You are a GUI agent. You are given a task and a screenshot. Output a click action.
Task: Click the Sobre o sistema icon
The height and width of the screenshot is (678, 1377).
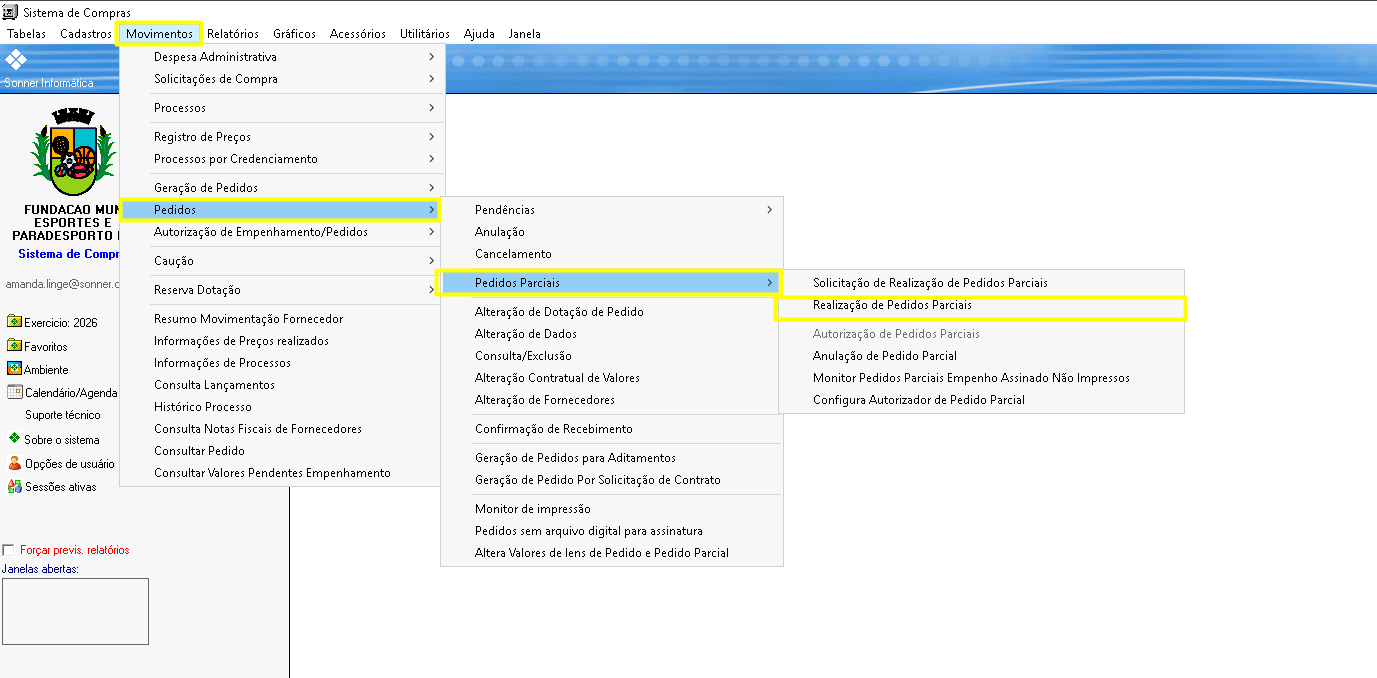pos(14,439)
